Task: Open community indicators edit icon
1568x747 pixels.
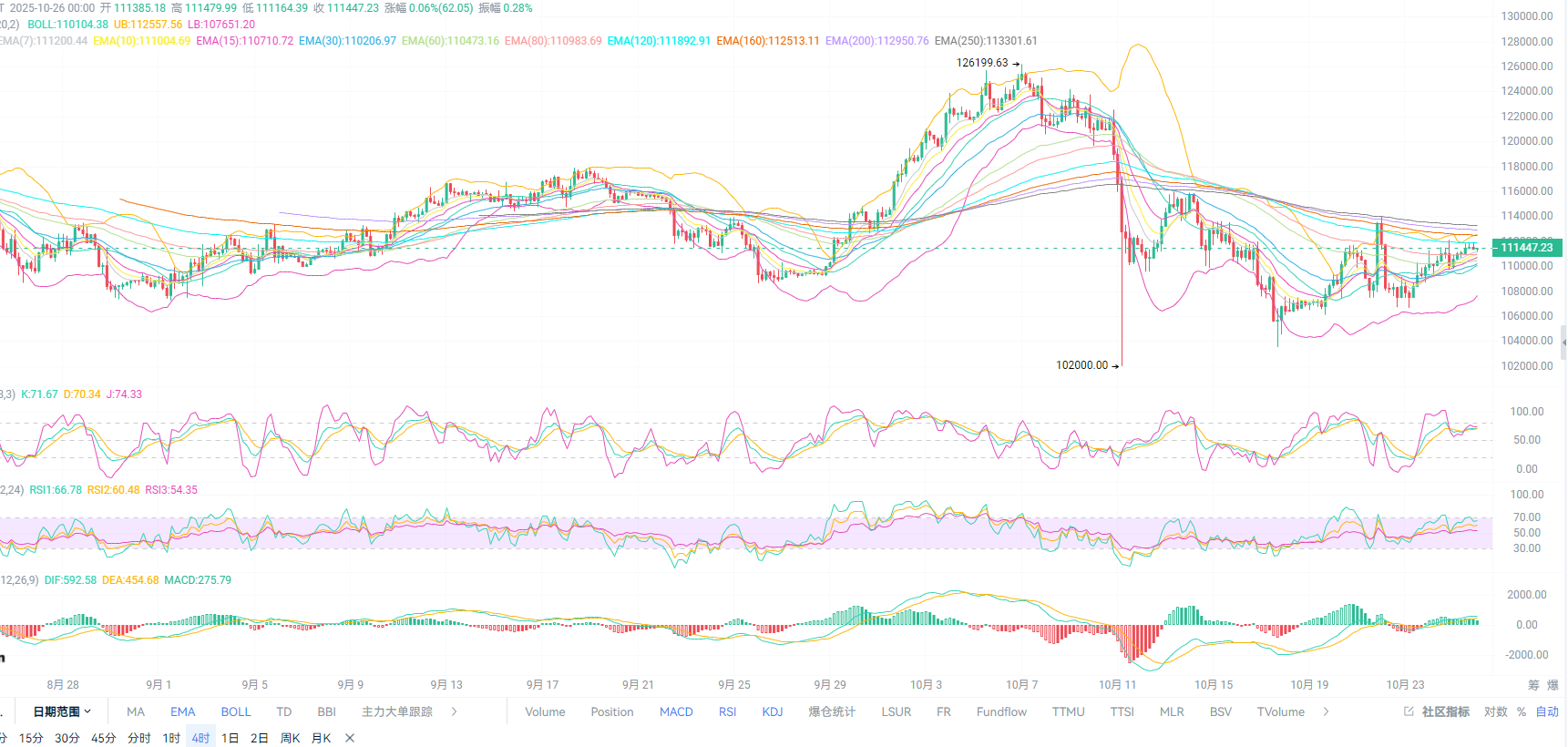Action: (1409, 711)
